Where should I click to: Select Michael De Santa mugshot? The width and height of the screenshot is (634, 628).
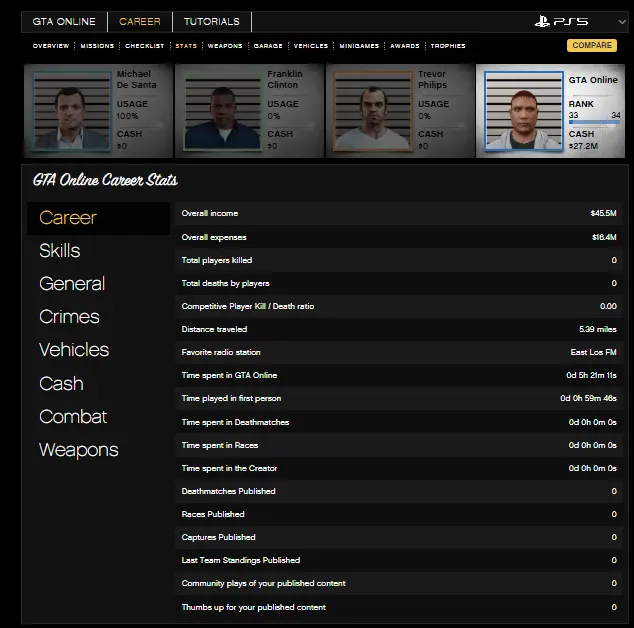pyautogui.click(x=71, y=111)
